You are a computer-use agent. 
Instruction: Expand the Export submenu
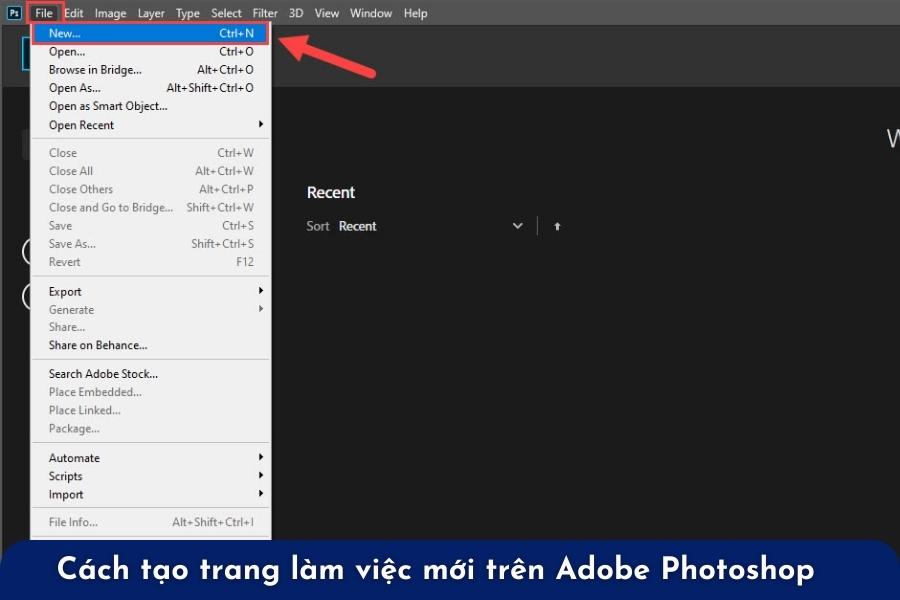coord(65,291)
